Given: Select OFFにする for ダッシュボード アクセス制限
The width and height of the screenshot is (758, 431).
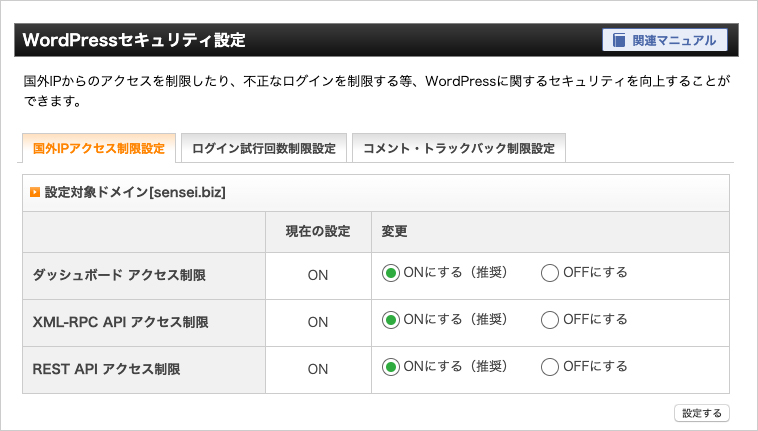Looking at the screenshot, I should tap(550, 273).
